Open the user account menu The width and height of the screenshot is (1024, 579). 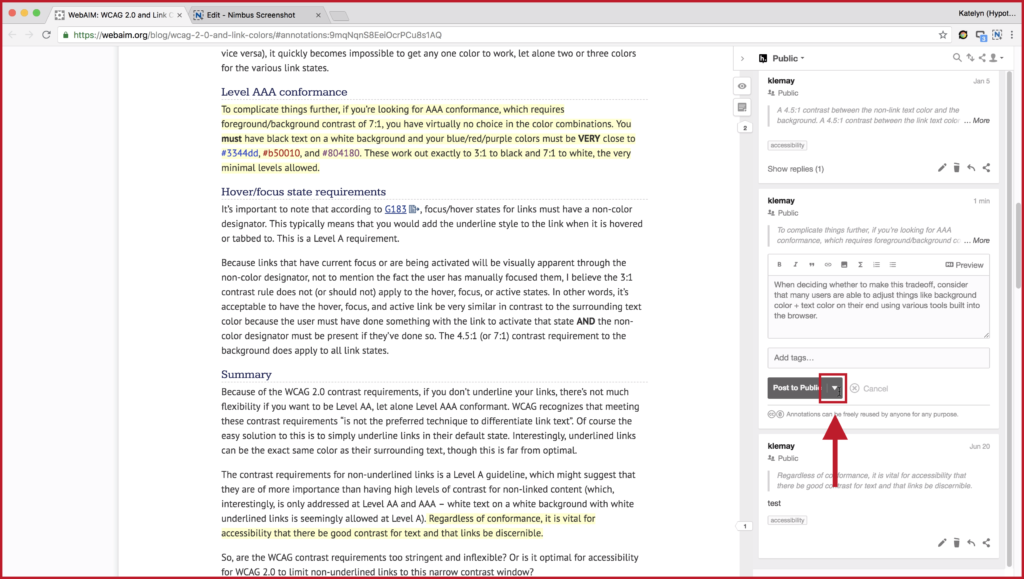996,58
